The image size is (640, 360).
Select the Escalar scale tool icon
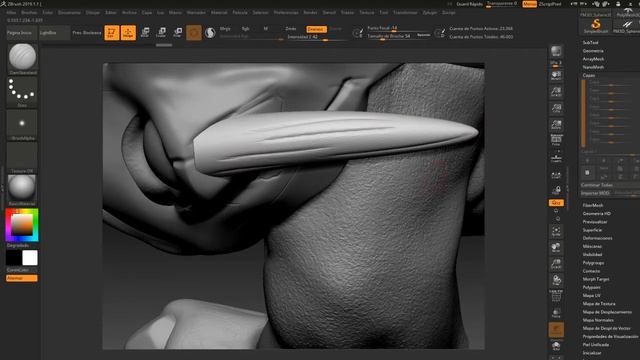pyautogui.click(x=161, y=33)
